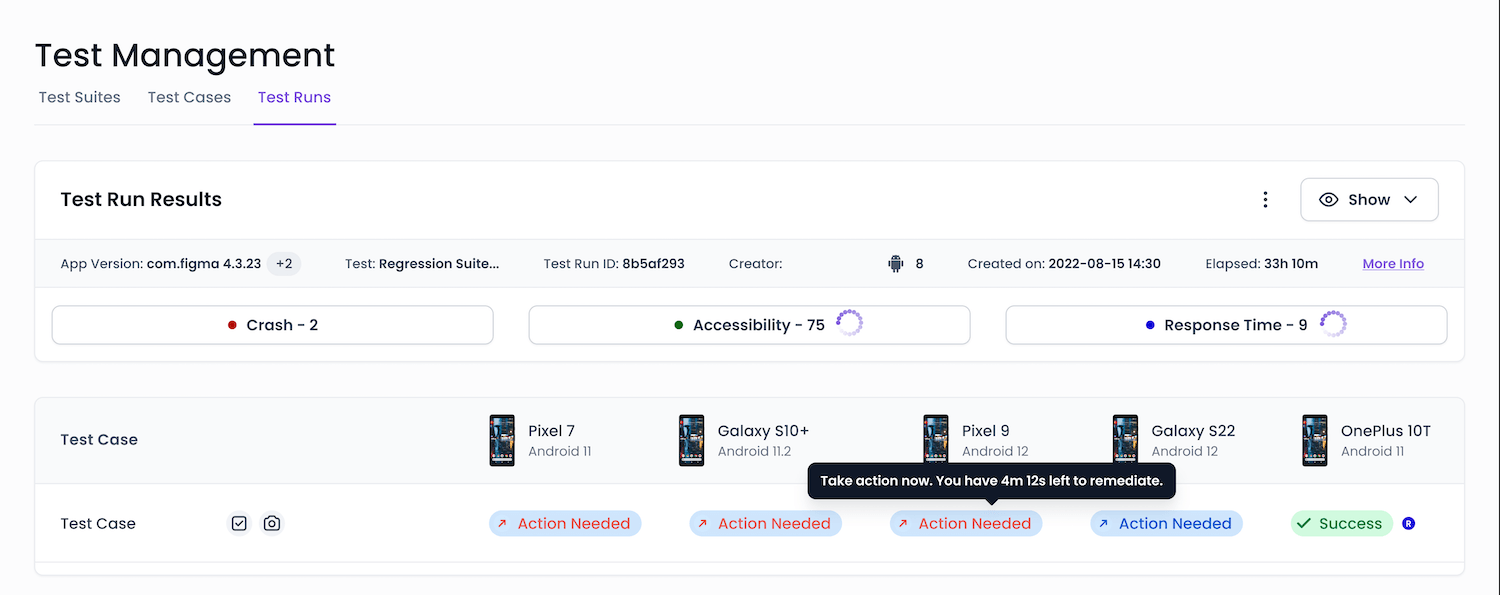
Task: Click the Android robot icon
Action: click(x=895, y=264)
